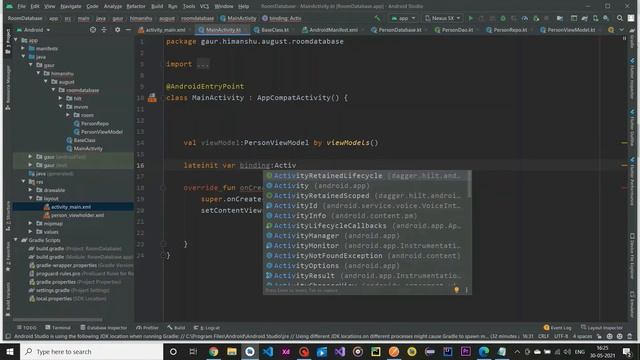Show the hidden editor tabs dropdown arrow

pyautogui.click(x=622, y=30)
